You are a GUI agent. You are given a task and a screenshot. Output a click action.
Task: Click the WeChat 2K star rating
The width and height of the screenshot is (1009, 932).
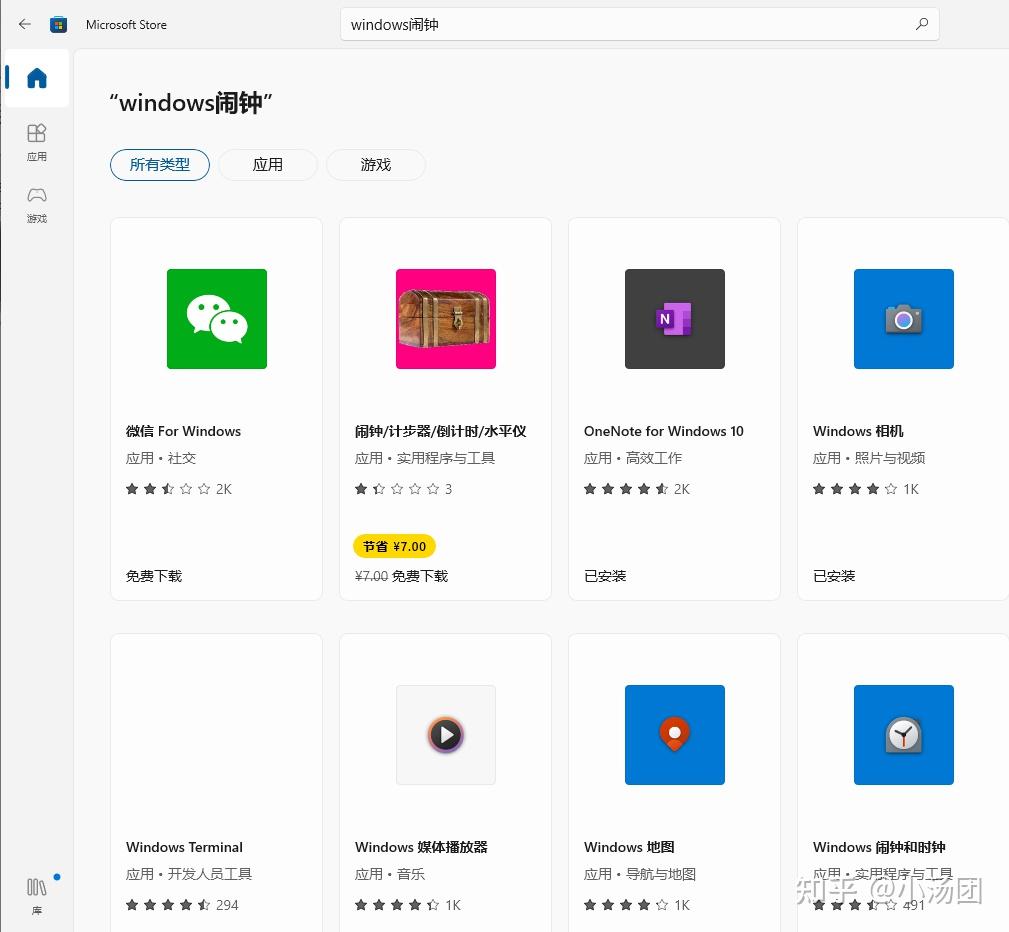pos(178,489)
